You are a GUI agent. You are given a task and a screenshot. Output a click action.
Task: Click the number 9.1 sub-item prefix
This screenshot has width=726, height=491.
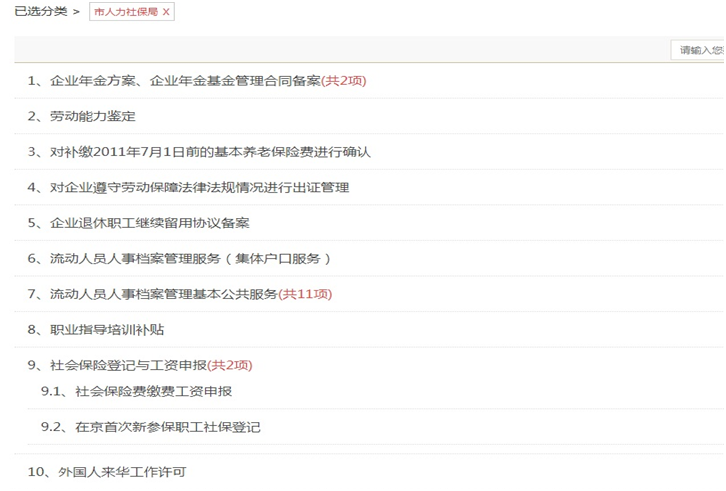point(52,391)
